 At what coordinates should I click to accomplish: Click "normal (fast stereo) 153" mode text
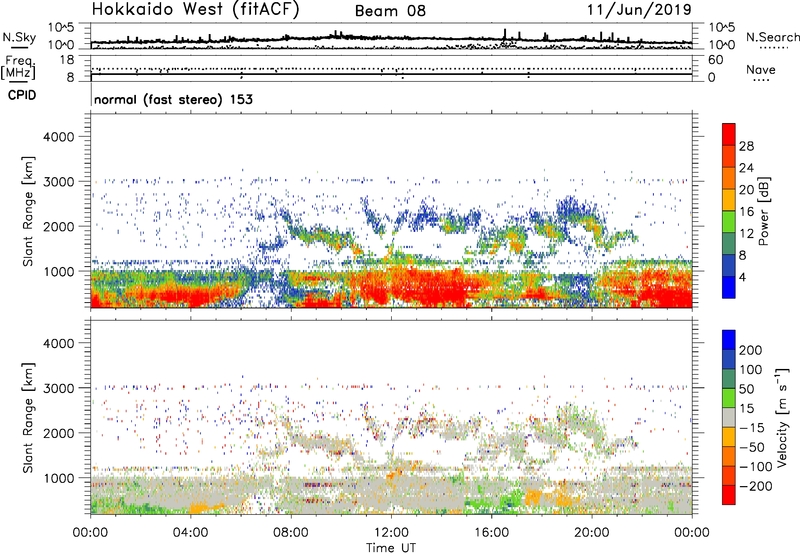[173, 100]
